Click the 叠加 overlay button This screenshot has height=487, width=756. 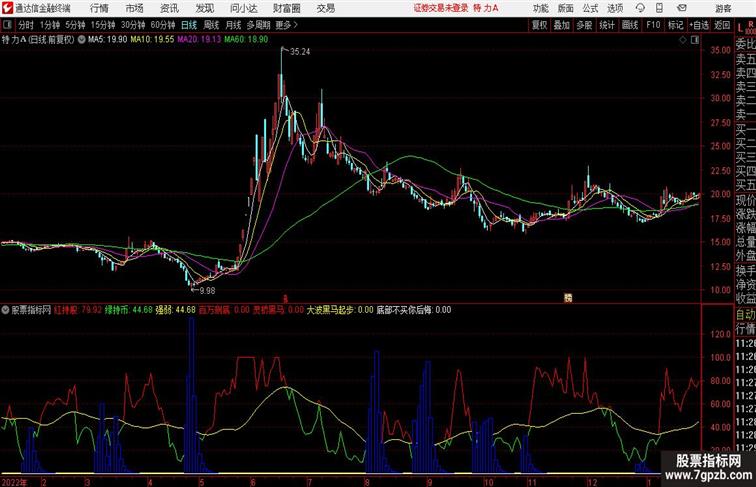pos(562,25)
